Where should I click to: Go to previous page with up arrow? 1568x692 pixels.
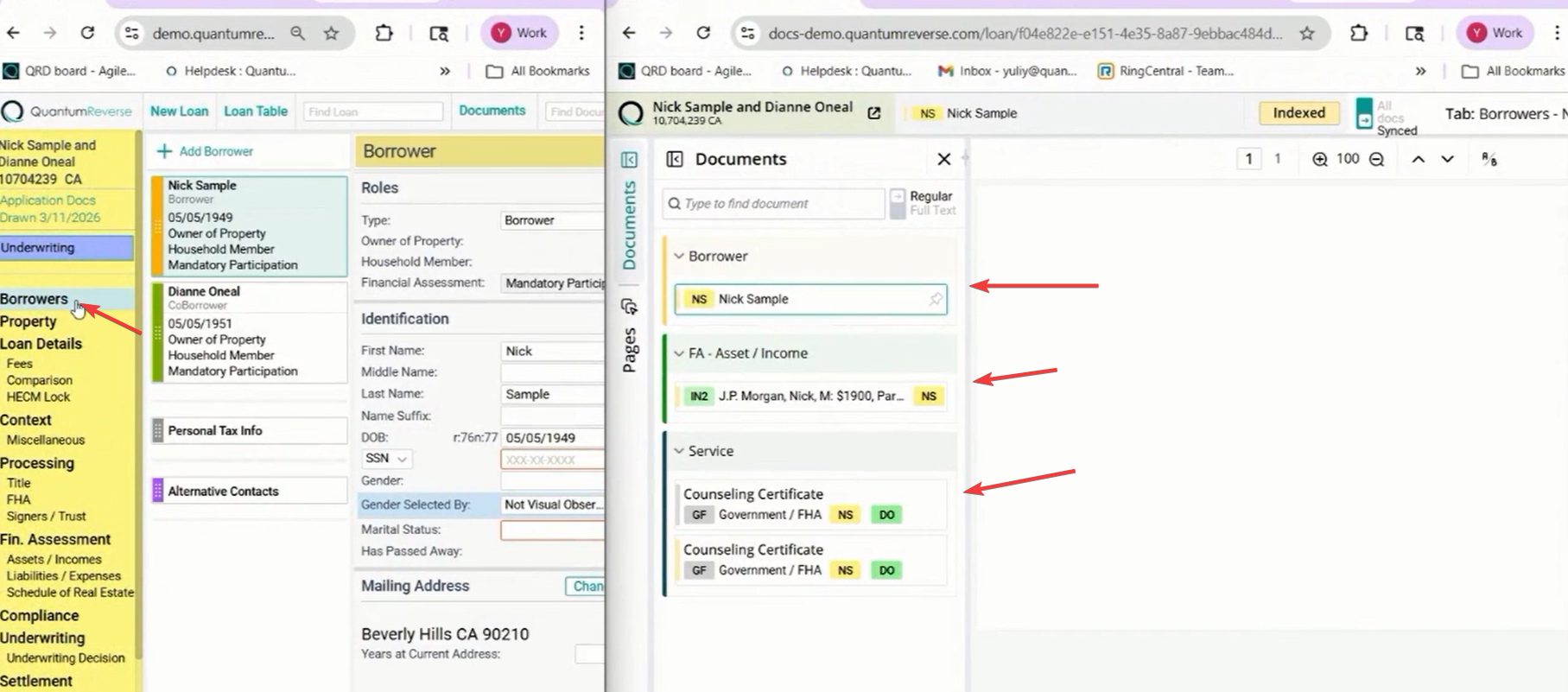1418,159
